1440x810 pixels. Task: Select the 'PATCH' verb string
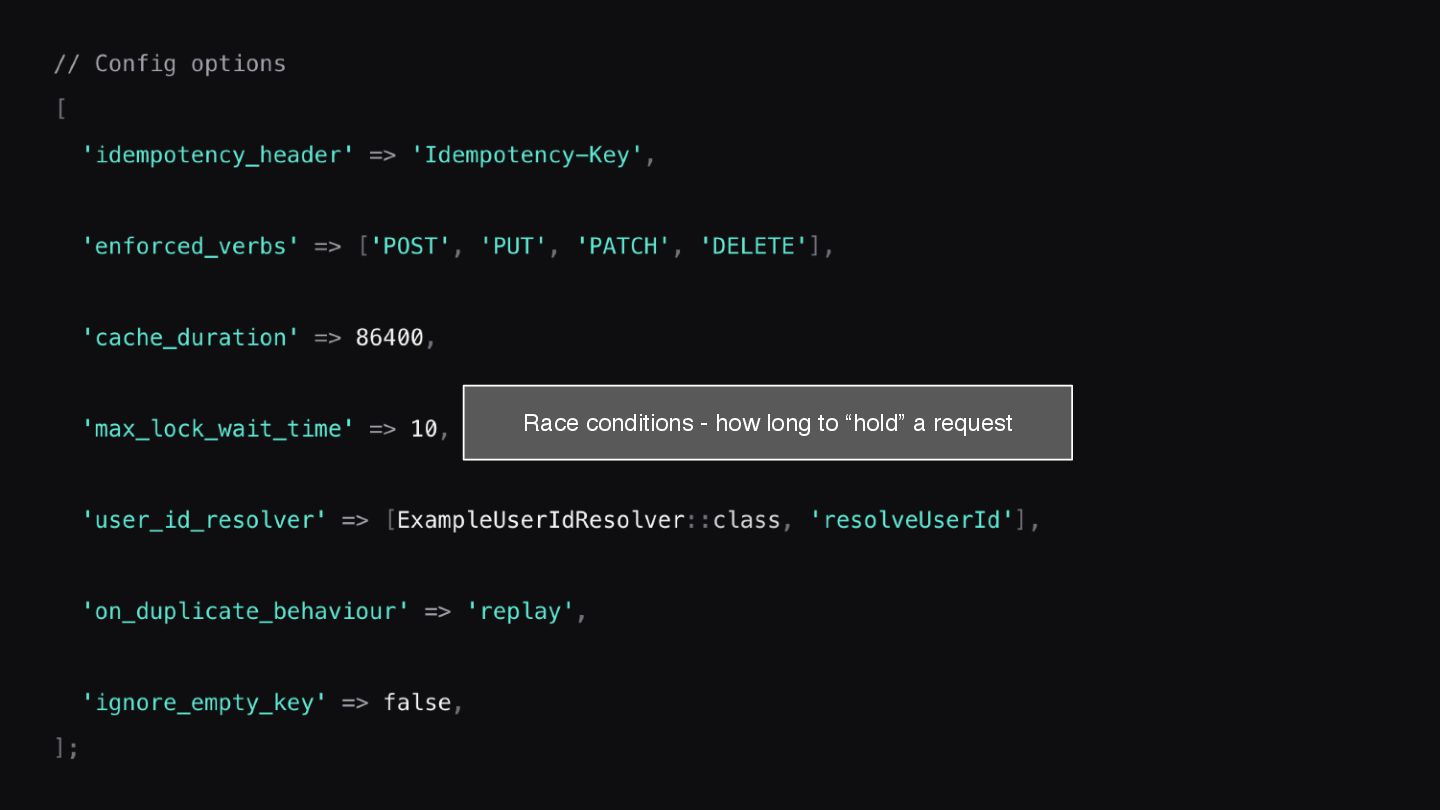[x=623, y=247]
